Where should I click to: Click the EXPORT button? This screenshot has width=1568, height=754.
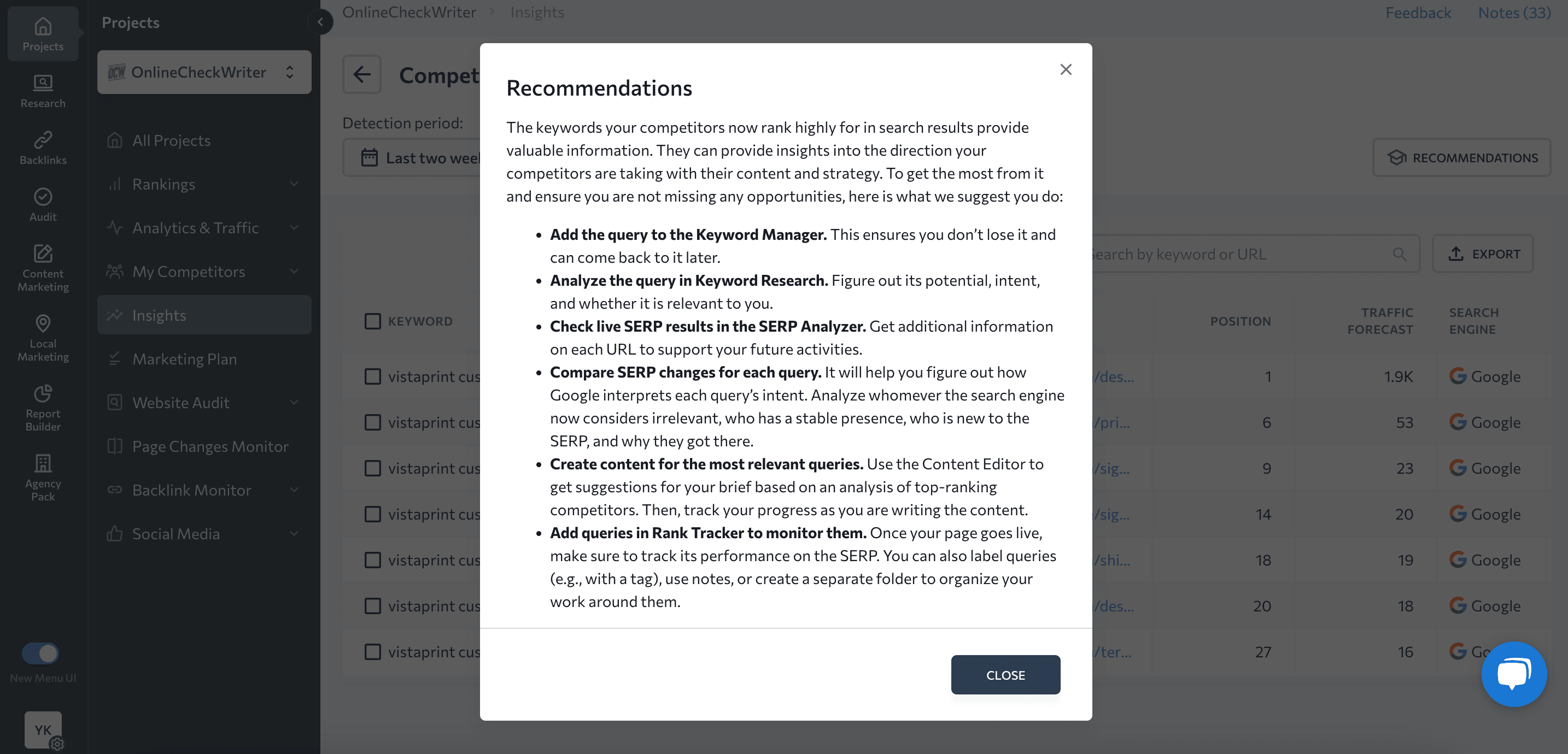tap(1483, 254)
